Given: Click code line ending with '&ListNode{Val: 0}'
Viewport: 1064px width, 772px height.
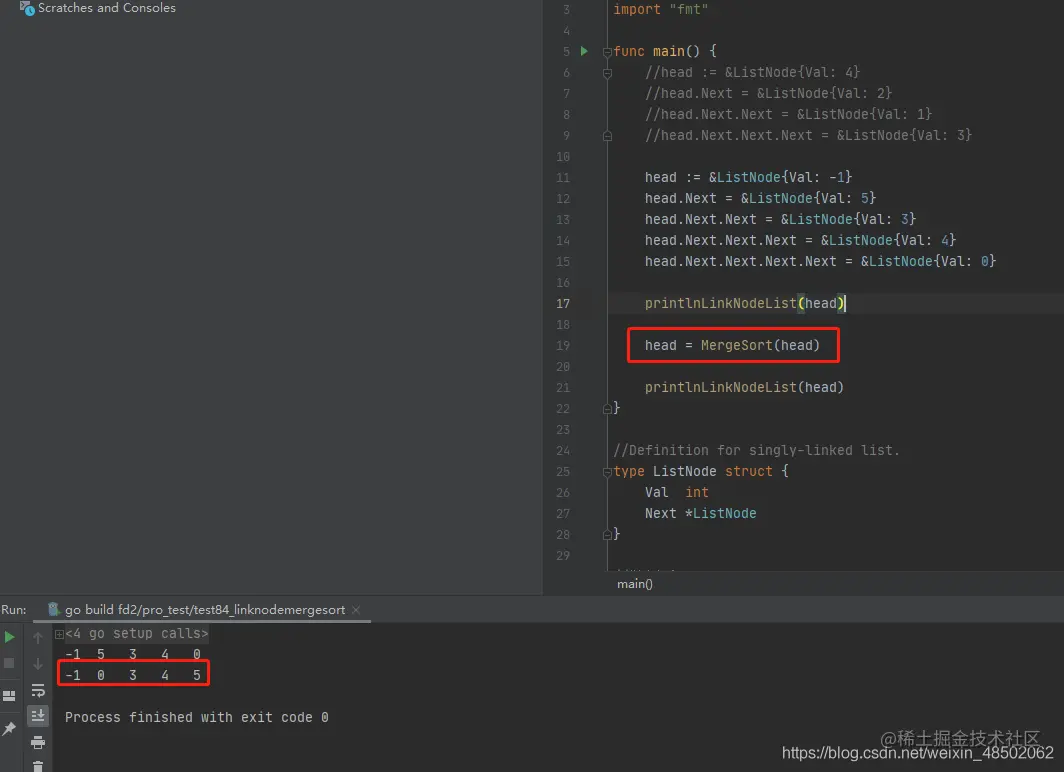Looking at the screenshot, I should tap(820, 261).
